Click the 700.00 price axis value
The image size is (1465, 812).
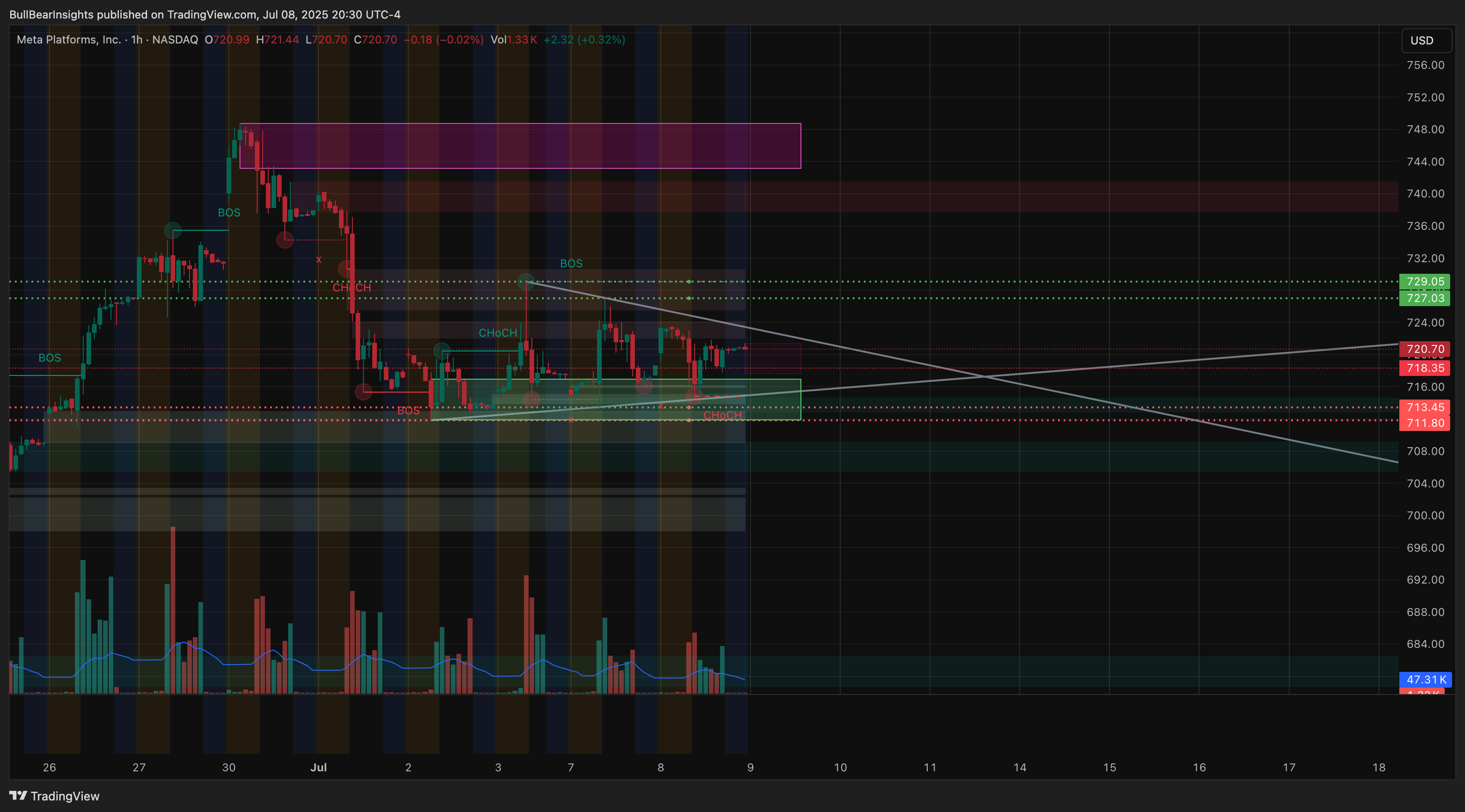[x=1425, y=515]
